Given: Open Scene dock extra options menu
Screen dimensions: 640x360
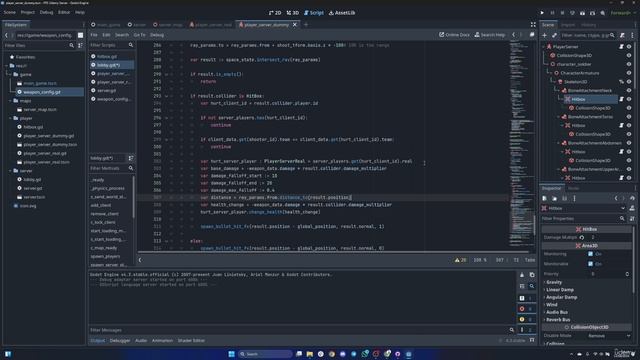Looking at the screenshot, I should tap(632, 36).
